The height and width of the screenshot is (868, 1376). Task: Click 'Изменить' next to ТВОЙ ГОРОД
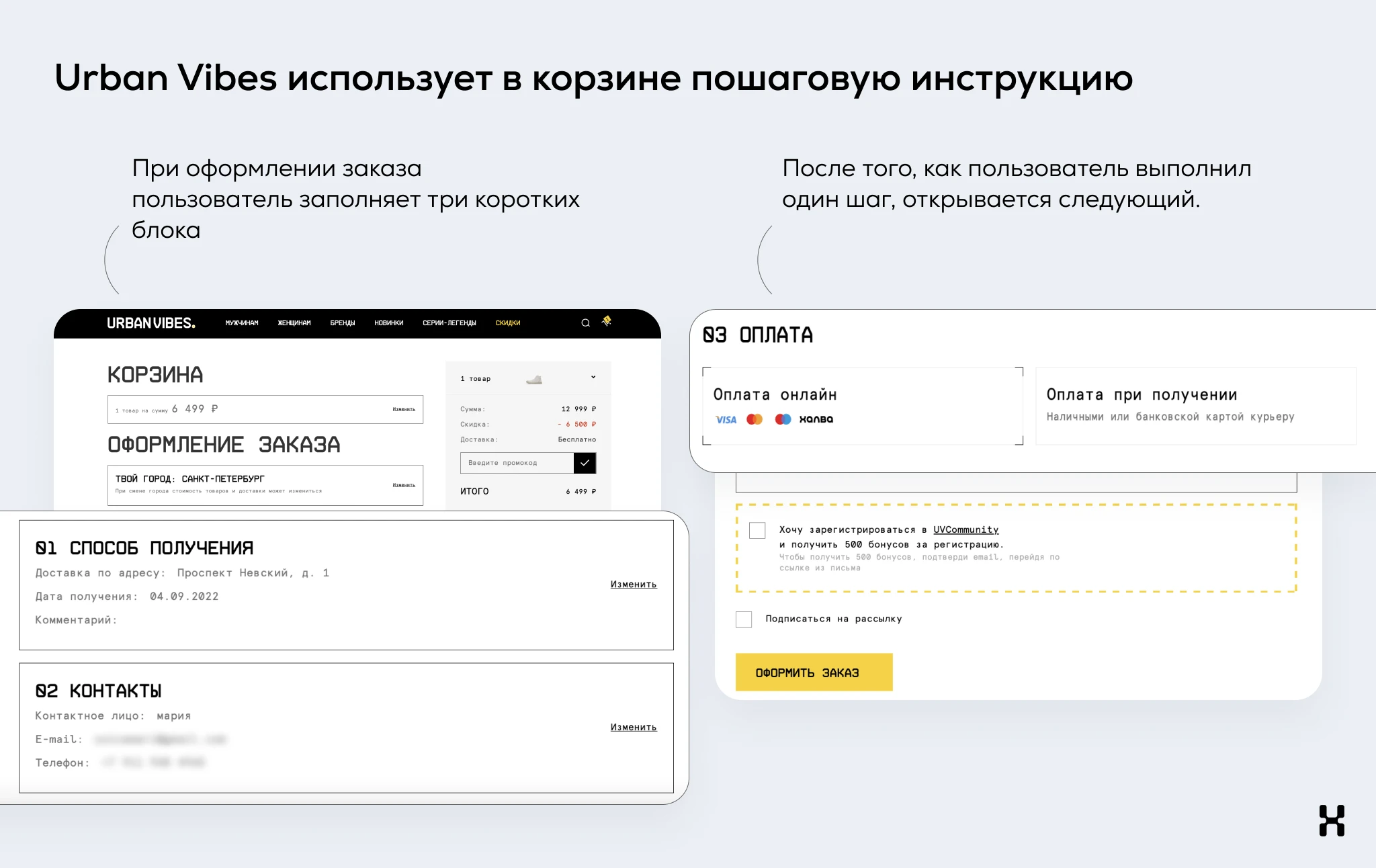pos(404,485)
